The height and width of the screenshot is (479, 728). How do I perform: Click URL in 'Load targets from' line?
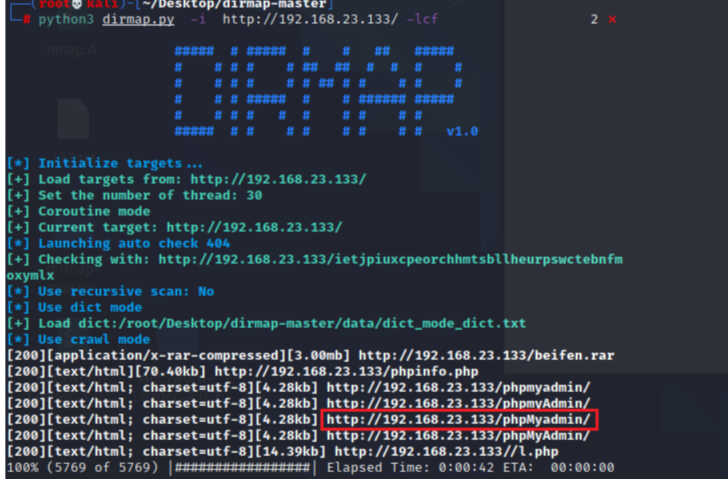(278, 179)
